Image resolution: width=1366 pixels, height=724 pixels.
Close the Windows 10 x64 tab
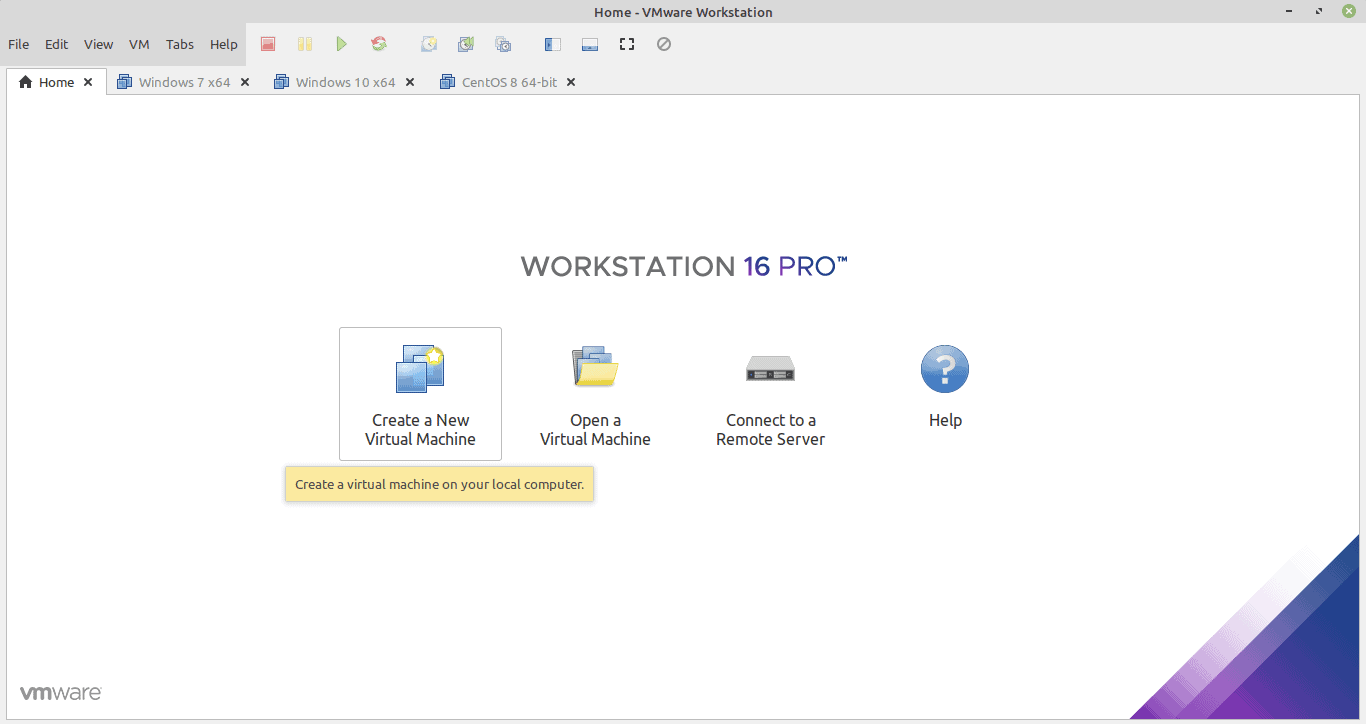click(410, 82)
